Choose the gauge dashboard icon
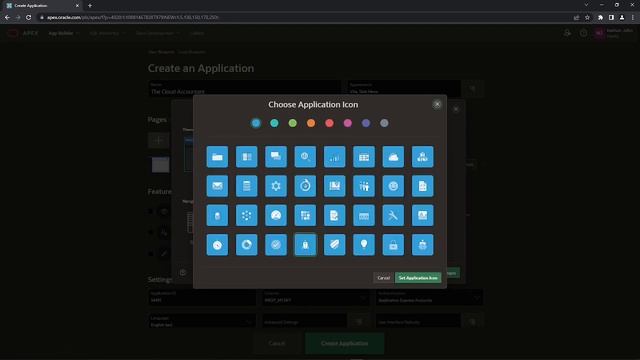 tap(276, 216)
